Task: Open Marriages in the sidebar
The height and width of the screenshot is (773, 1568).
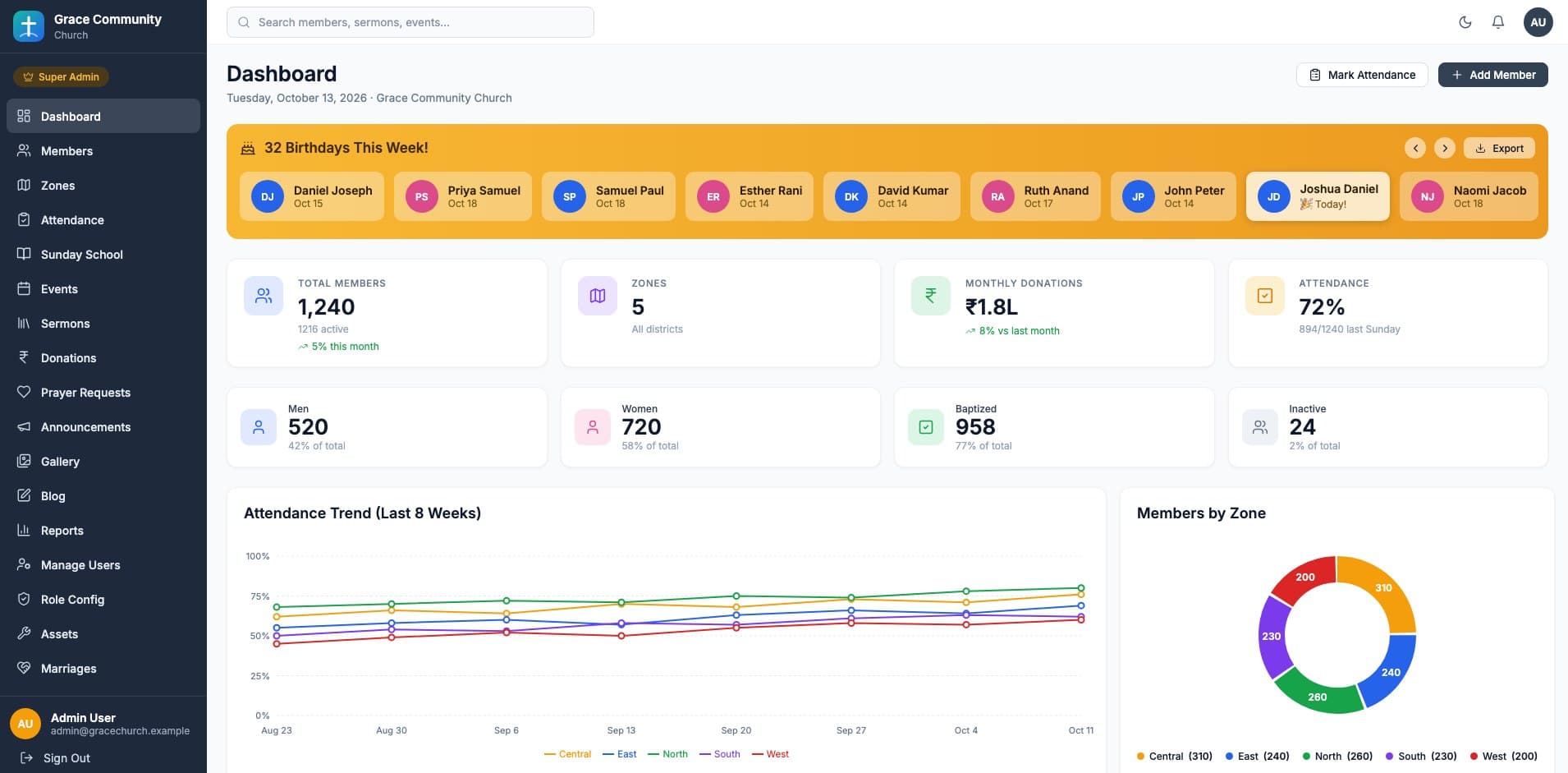Action: [x=103, y=669]
